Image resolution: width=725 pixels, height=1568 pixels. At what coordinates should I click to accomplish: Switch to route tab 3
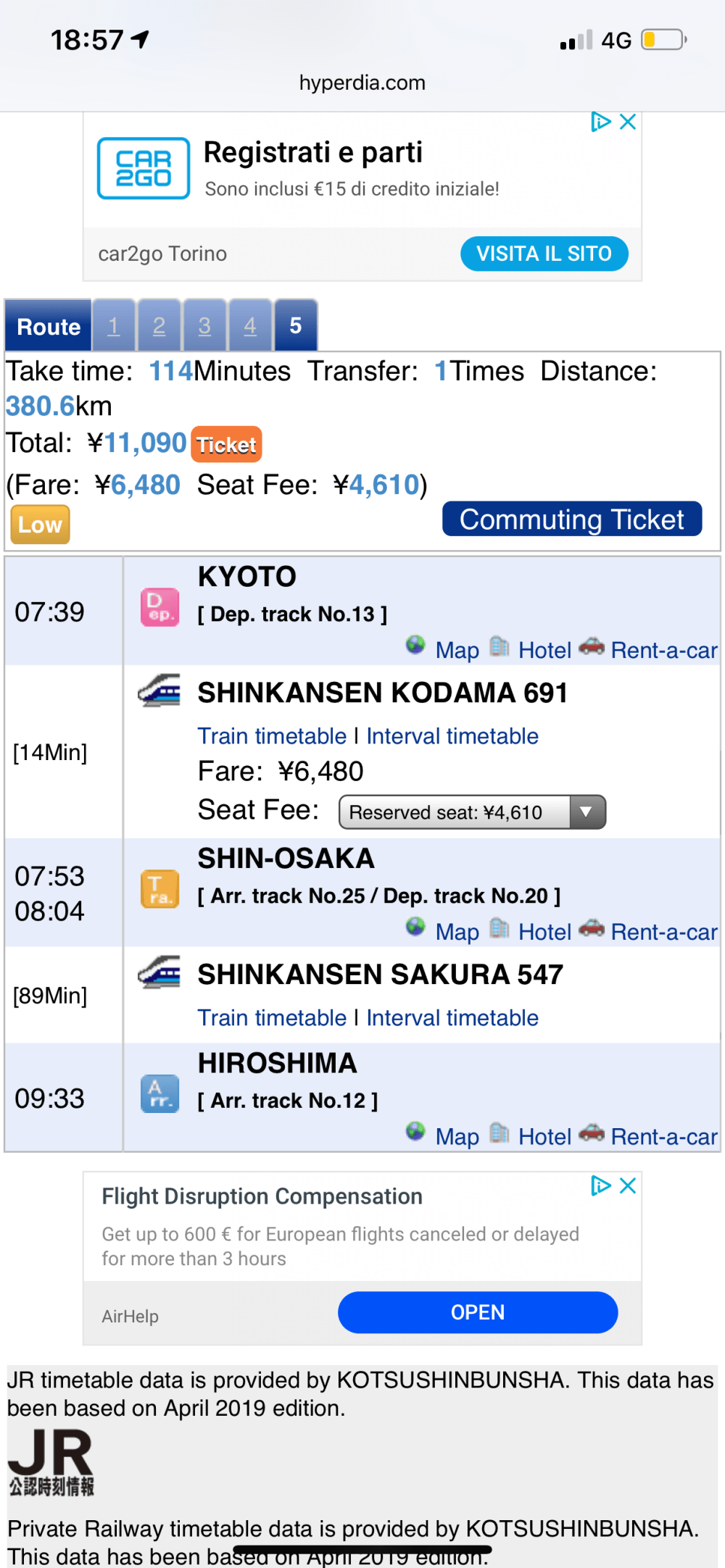(204, 326)
